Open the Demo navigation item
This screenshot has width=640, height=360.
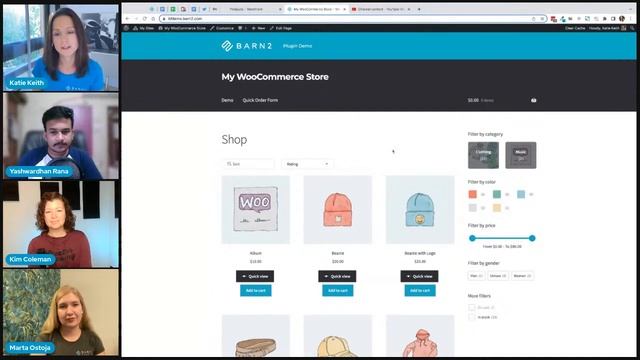(x=227, y=100)
